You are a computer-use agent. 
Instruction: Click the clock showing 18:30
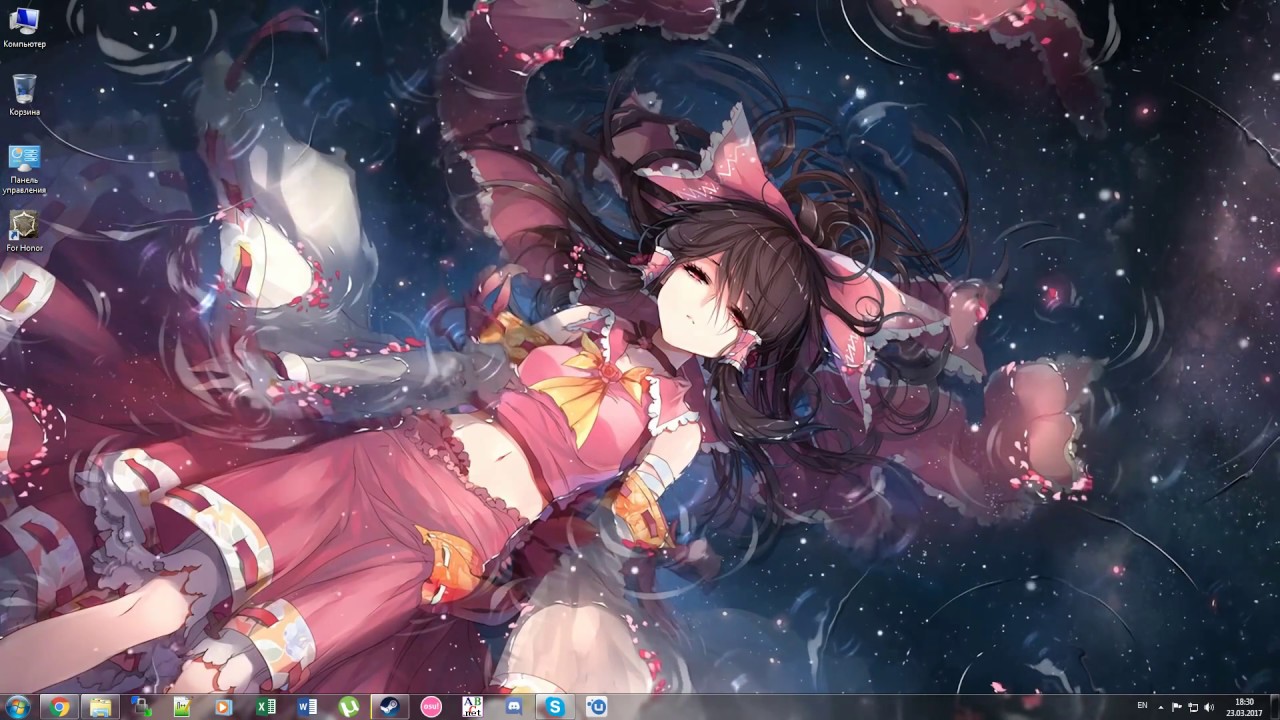[x=1244, y=707]
